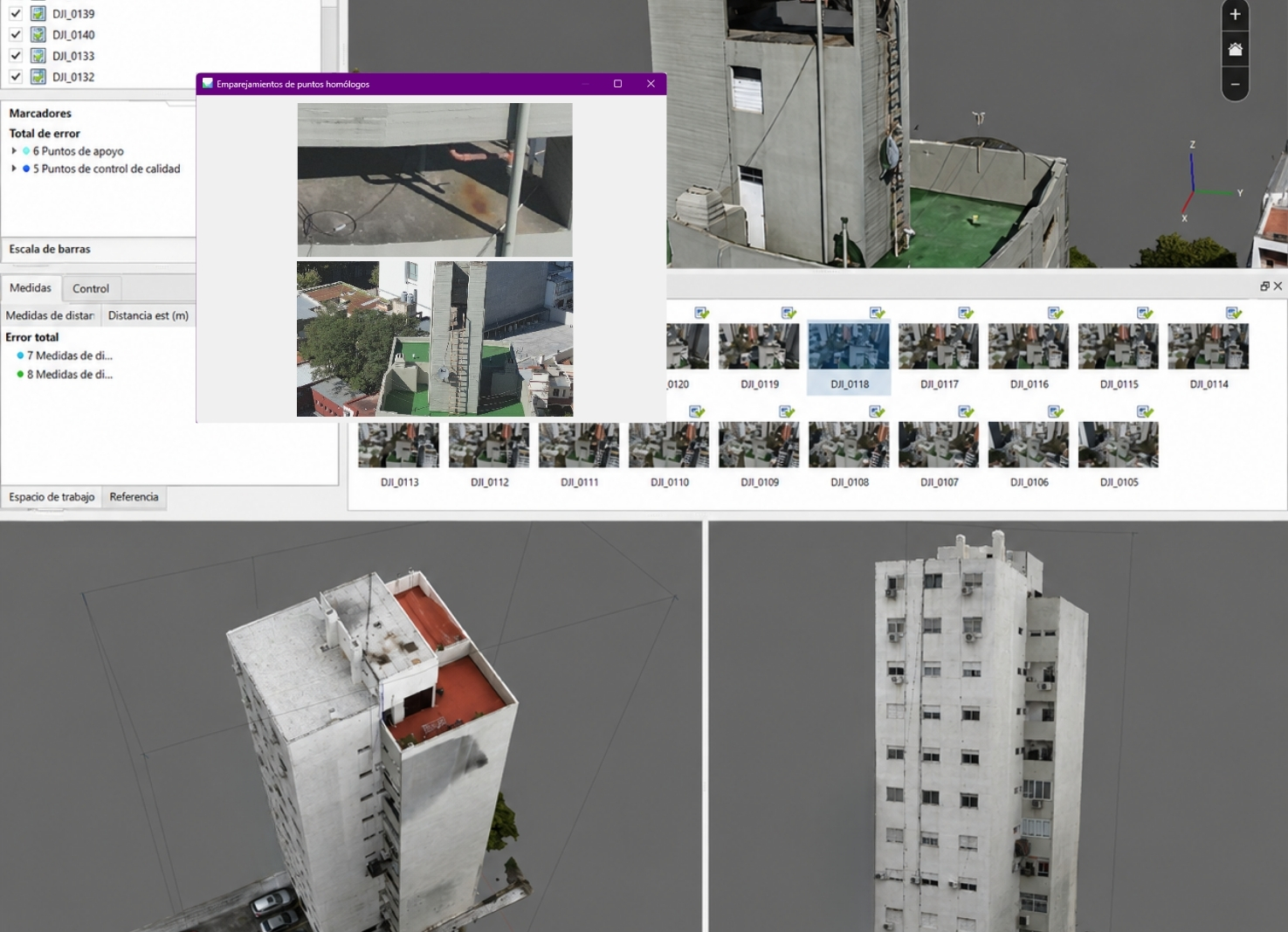
Task: Click the XYZ axis orientation gizmo
Action: [x=1209, y=182]
